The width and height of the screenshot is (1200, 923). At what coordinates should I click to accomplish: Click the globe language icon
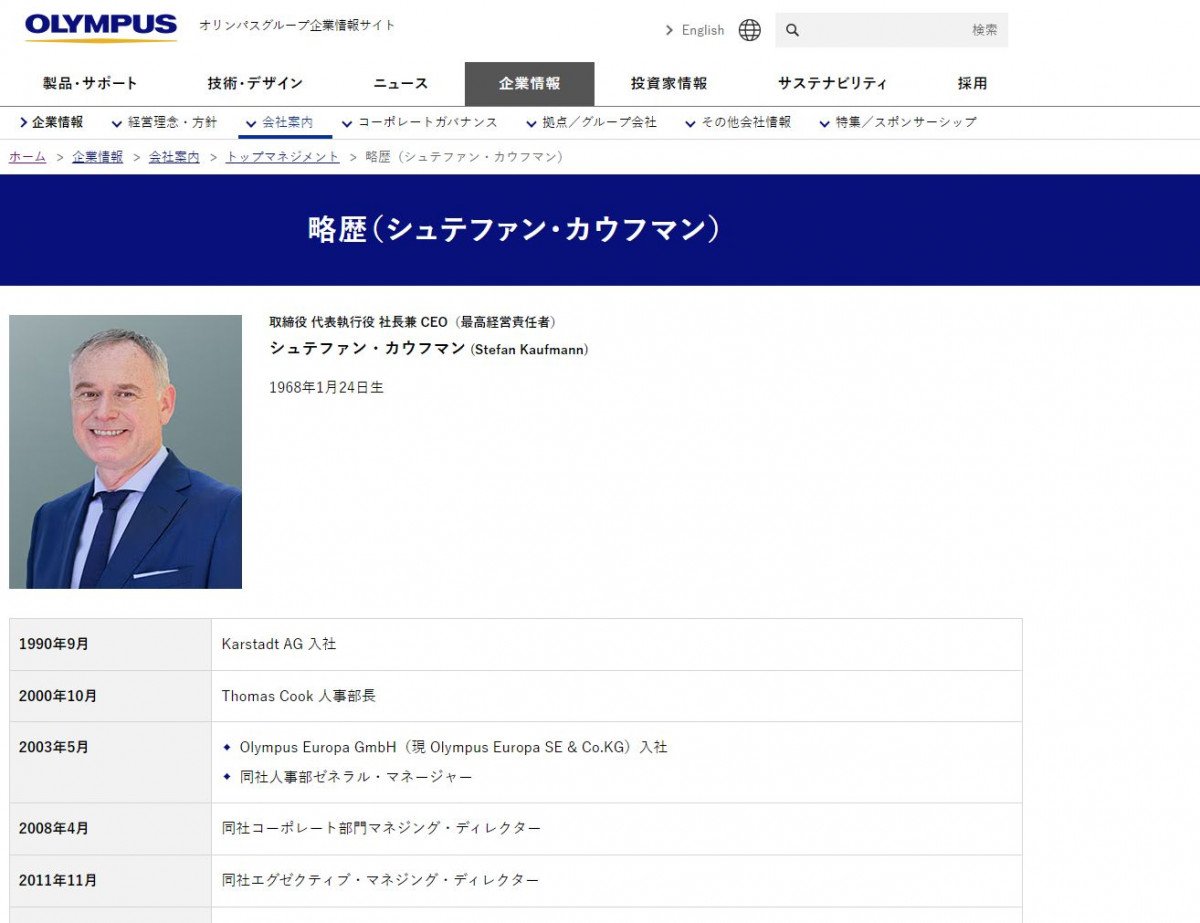749,30
